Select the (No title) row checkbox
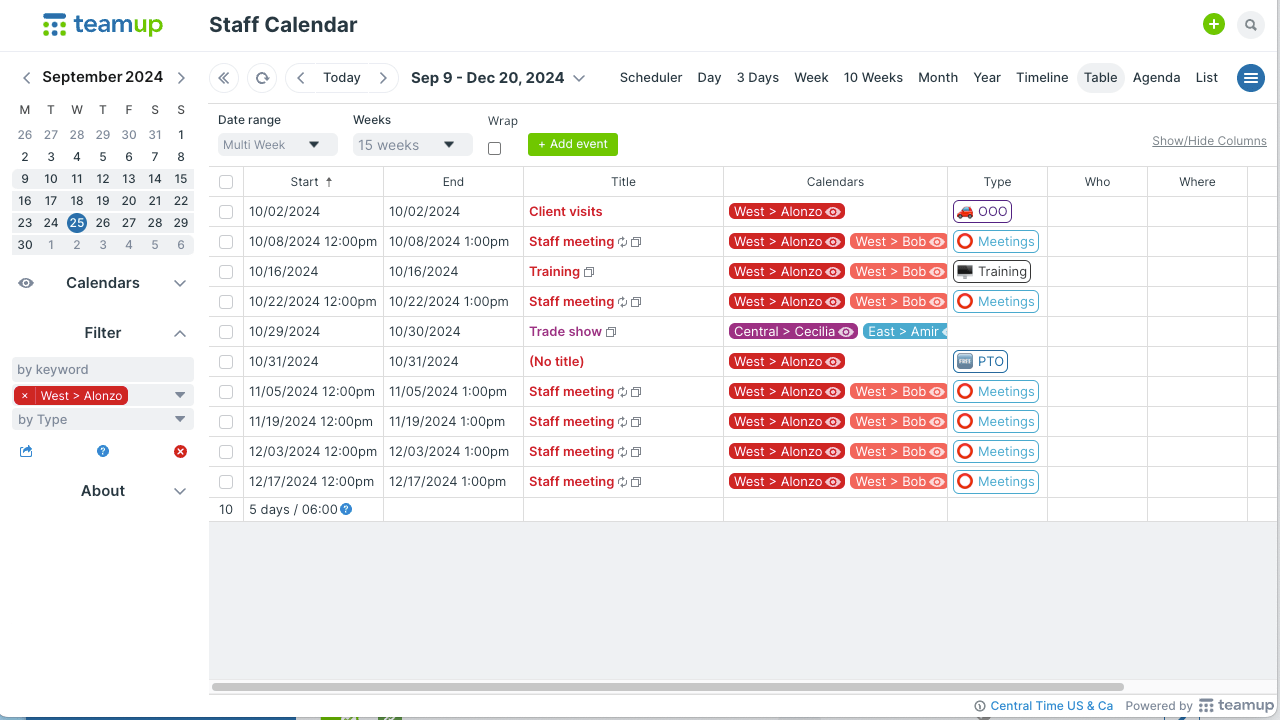The height and width of the screenshot is (720, 1280). click(226, 362)
